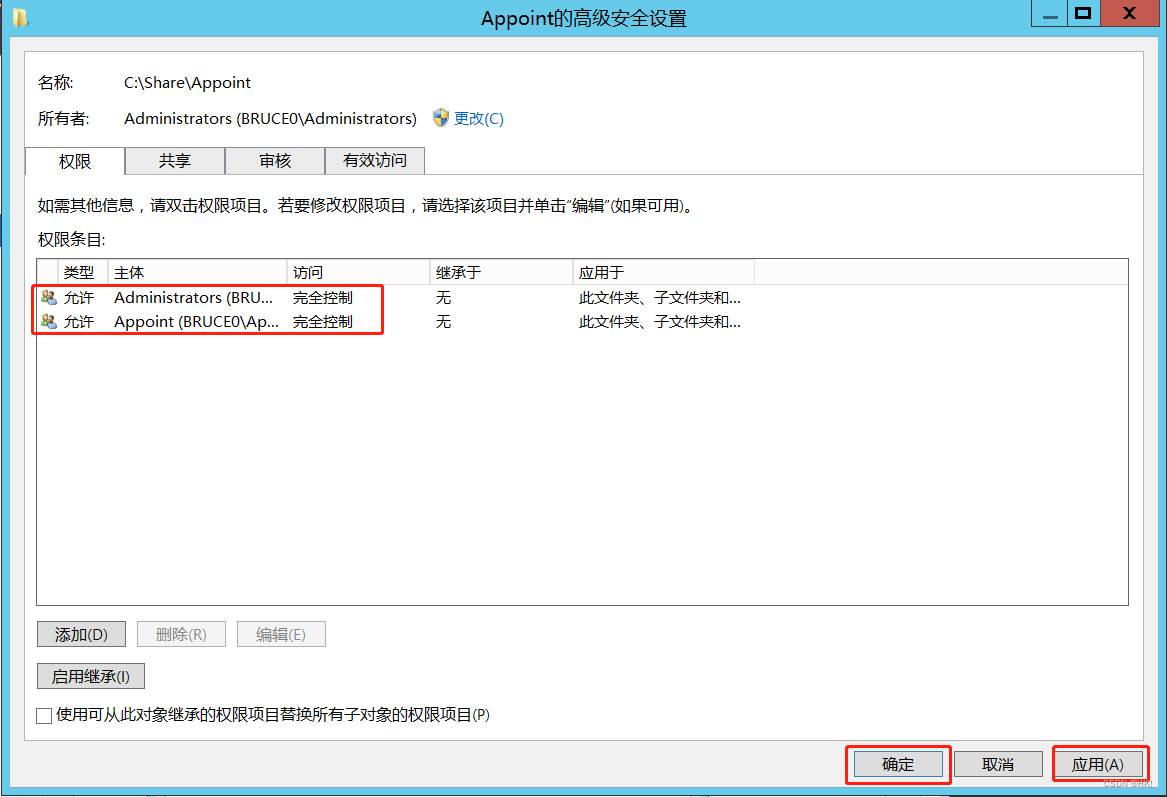The height and width of the screenshot is (797, 1167).
Task: Click the path C:\Share\Appoint
Action: (188, 83)
